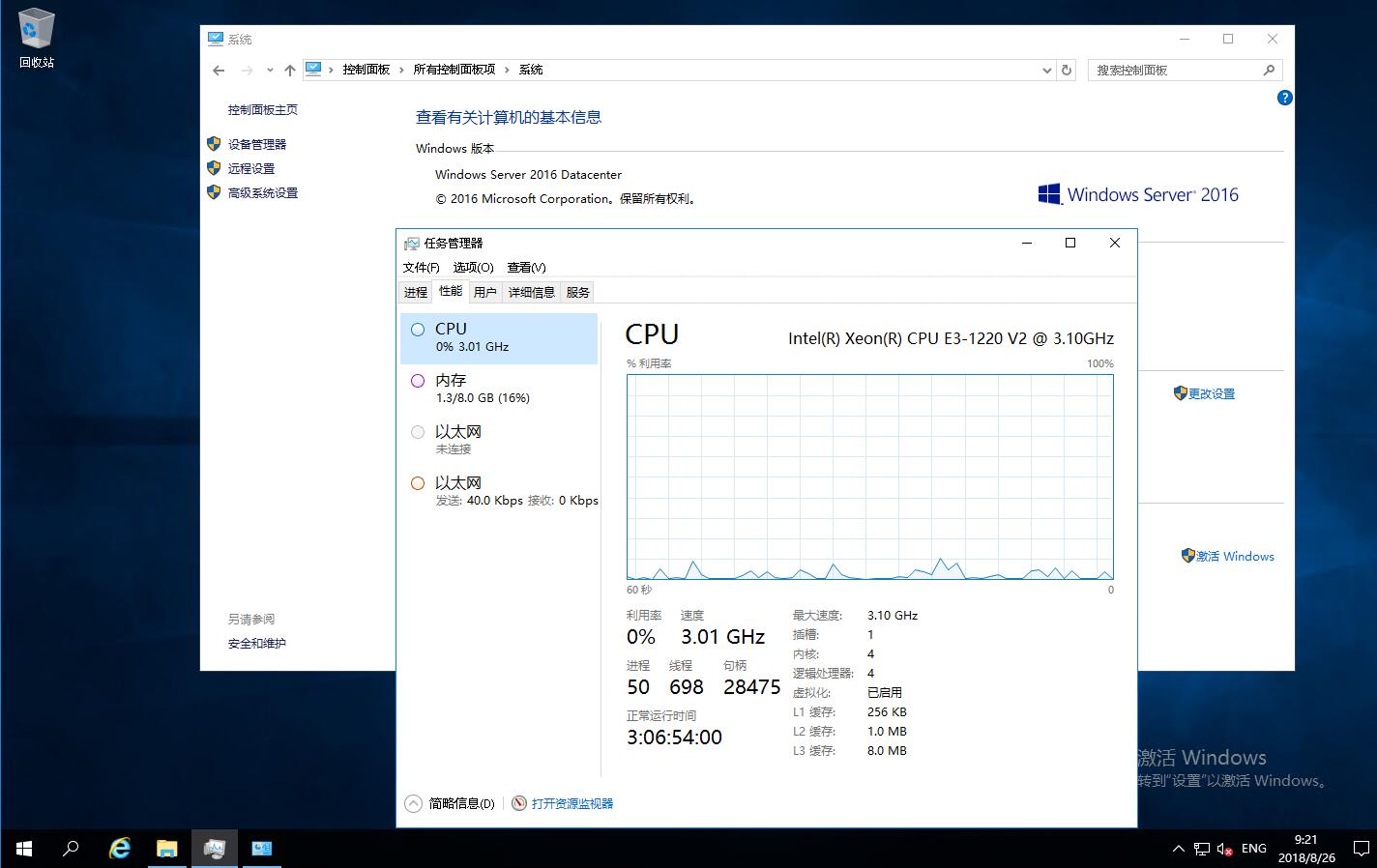Viewport: 1377px width, 868px height.
Task: Click the CPU utilization graph
Action: pos(869,477)
